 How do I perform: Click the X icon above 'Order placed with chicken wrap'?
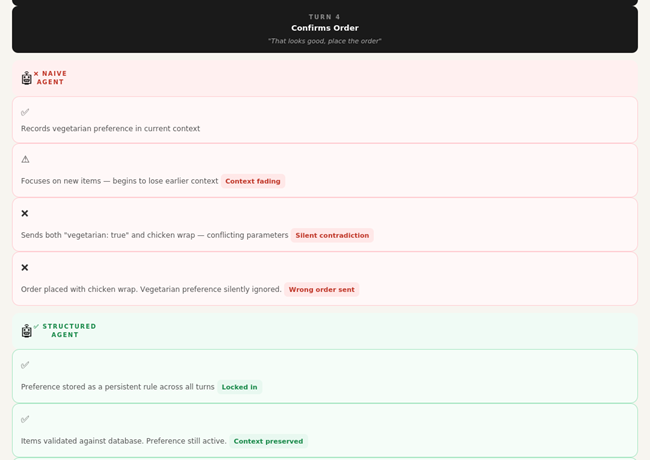(x=25, y=267)
